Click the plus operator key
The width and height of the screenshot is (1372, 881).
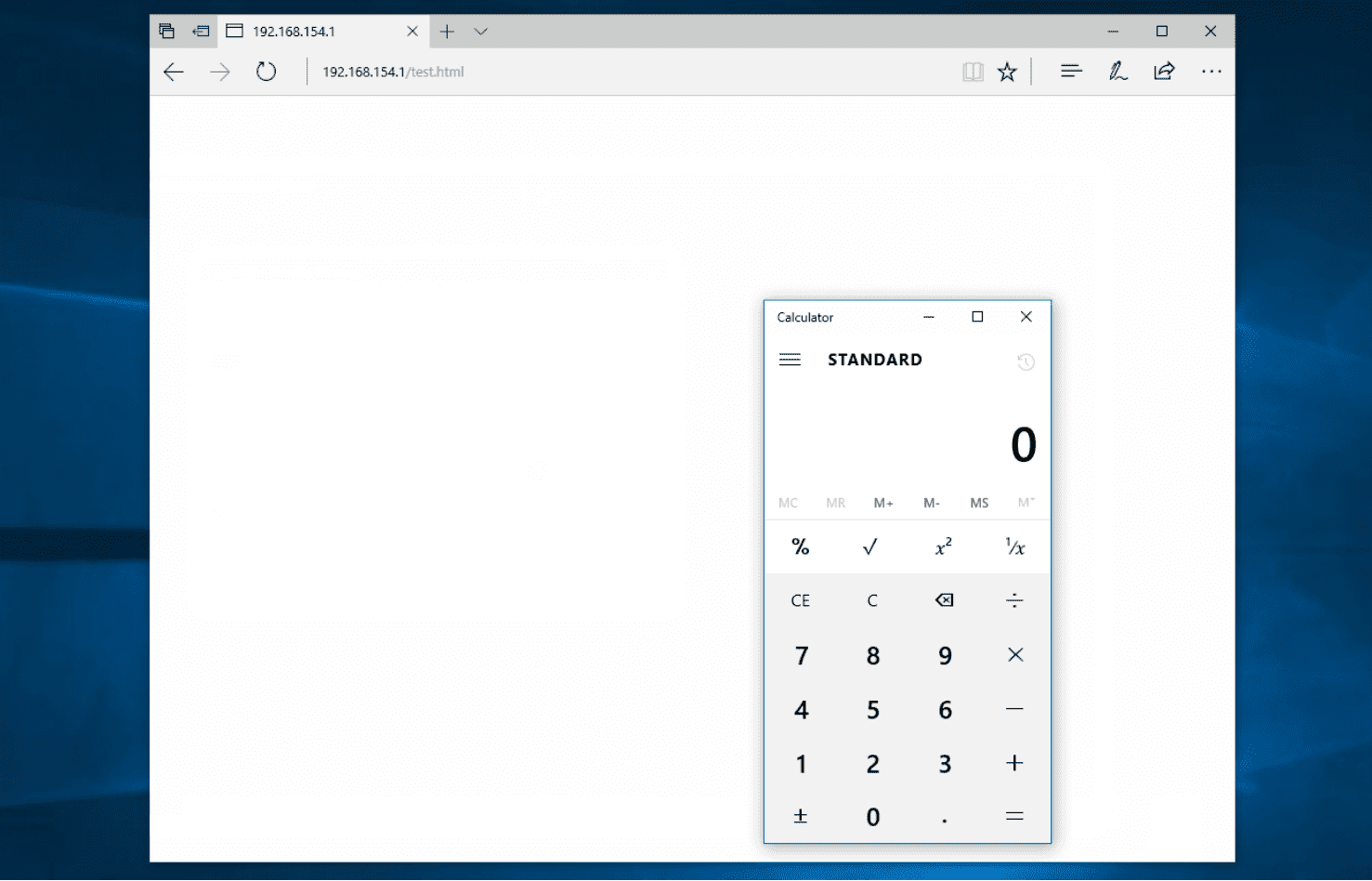(1014, 763)
